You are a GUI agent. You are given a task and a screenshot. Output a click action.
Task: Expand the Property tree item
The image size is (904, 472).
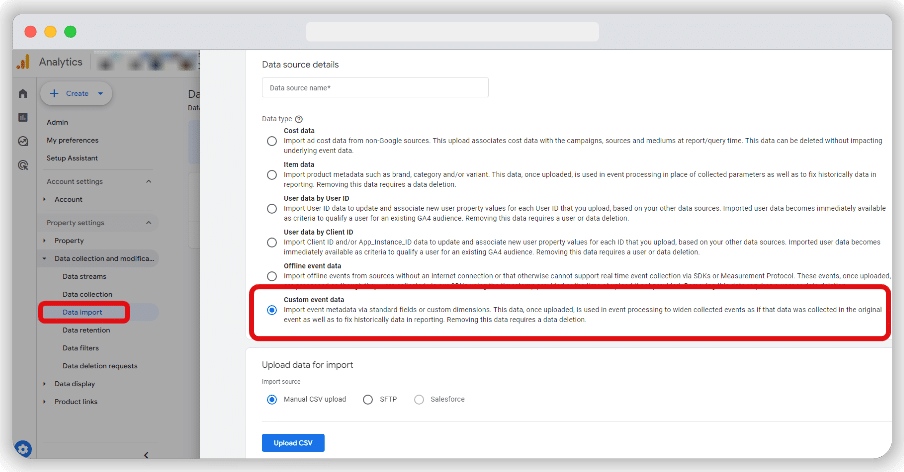click(44, 241)
